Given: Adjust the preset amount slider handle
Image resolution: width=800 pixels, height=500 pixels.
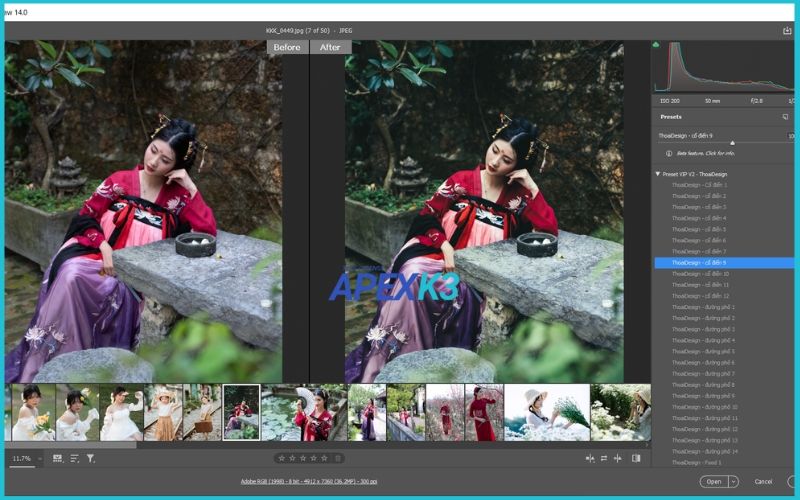Looking at the screenshot, I should click(x=732, y=143).
